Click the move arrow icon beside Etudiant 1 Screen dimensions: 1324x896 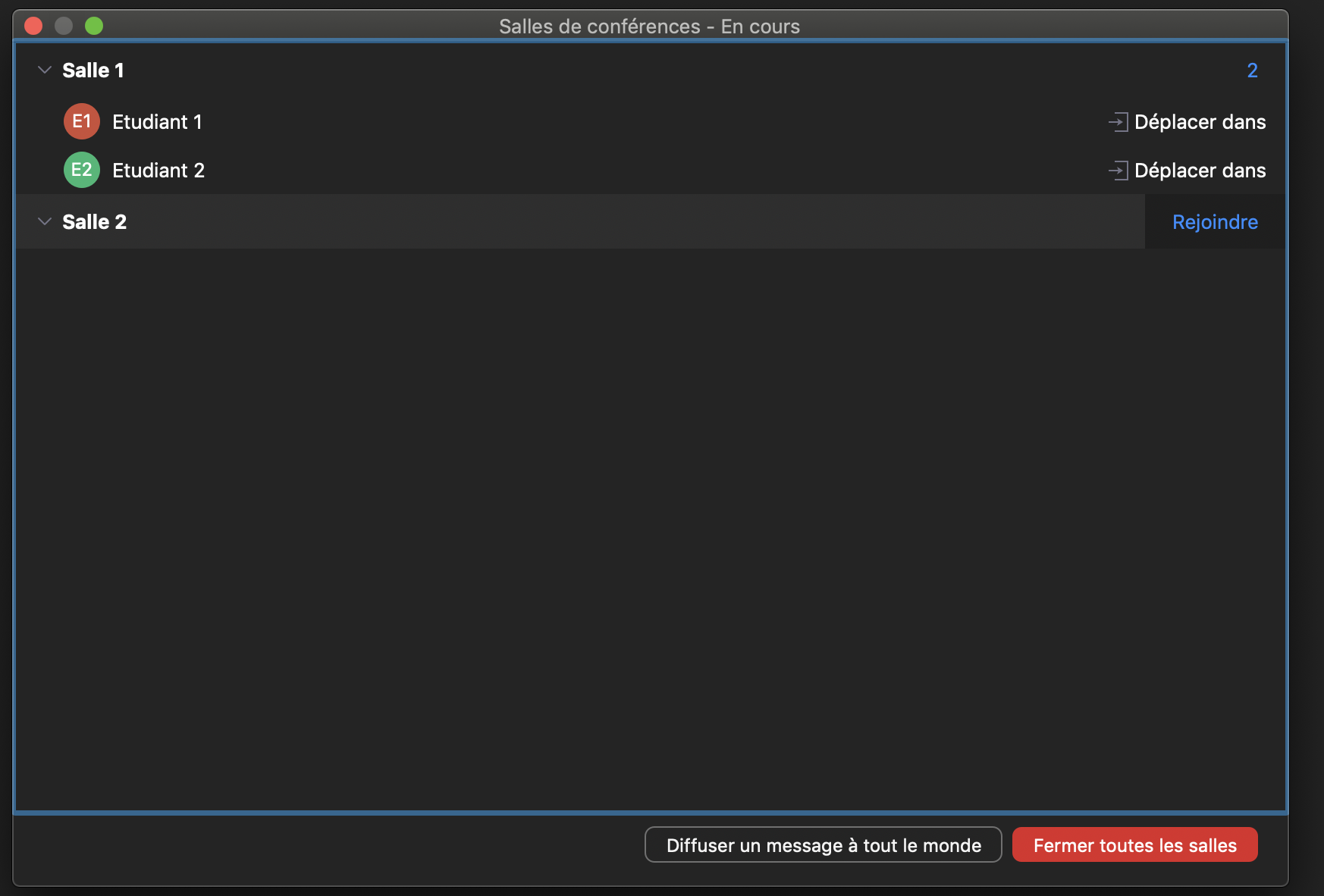tap(1118, 122)
